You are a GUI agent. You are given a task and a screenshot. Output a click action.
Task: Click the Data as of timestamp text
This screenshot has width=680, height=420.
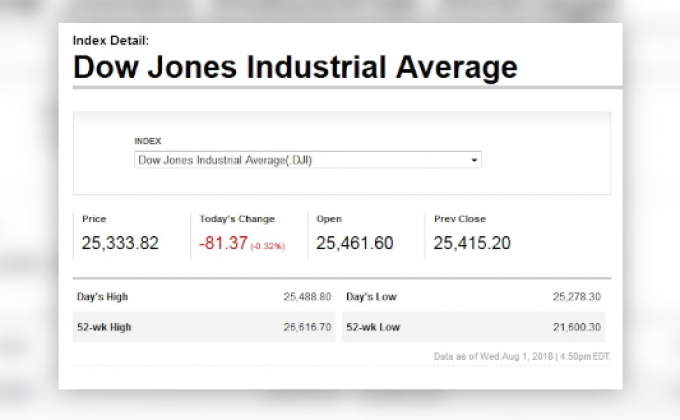click(522, 356)
